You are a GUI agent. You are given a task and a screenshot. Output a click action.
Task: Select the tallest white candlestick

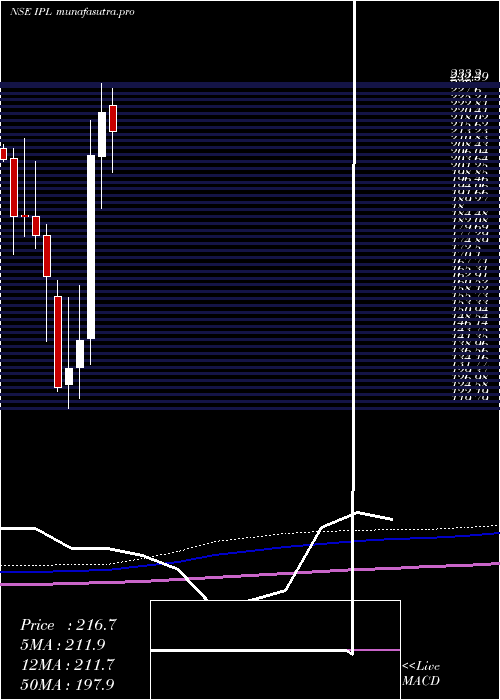[91, 247]
